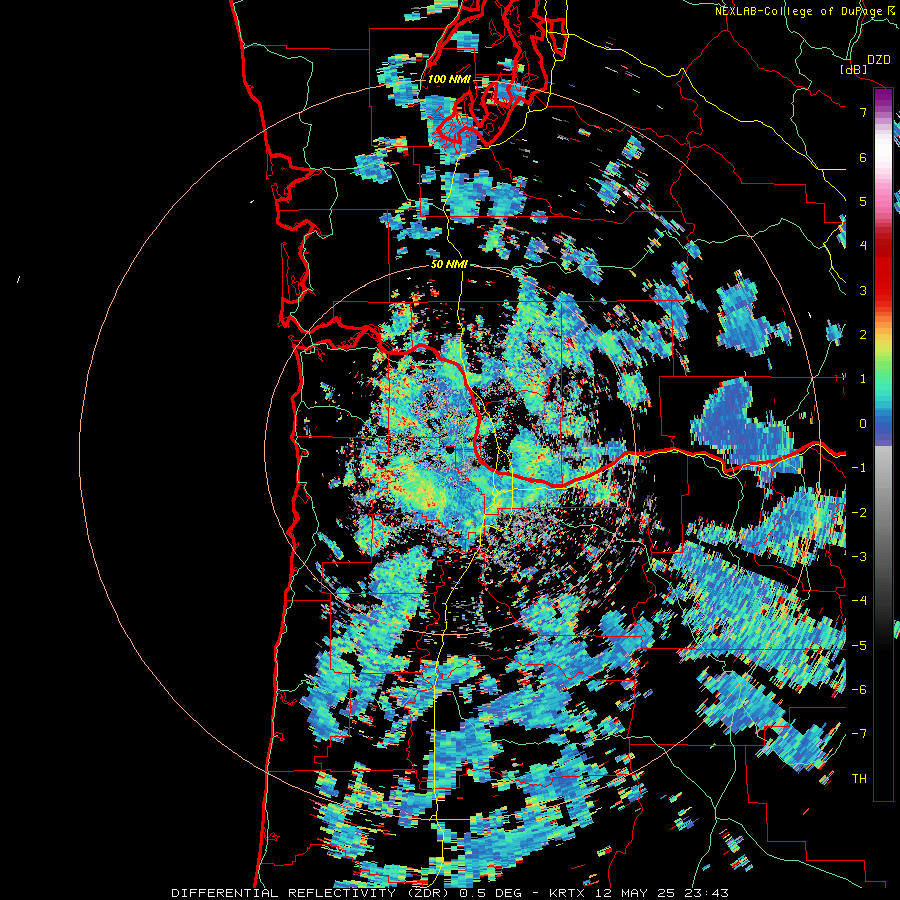900x900 pixels.
Task: Pick the -4 label on the scale
Action: 859,600
